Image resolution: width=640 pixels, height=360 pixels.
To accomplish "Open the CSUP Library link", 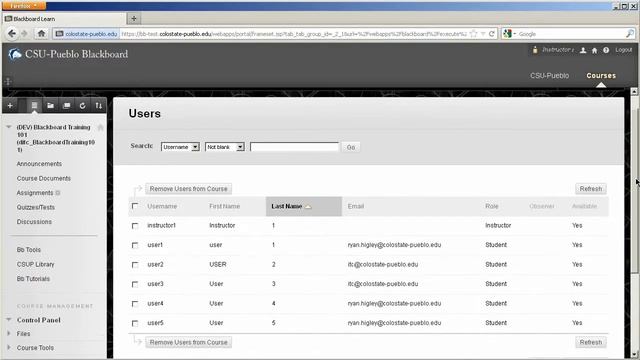I will pos(36,264).
